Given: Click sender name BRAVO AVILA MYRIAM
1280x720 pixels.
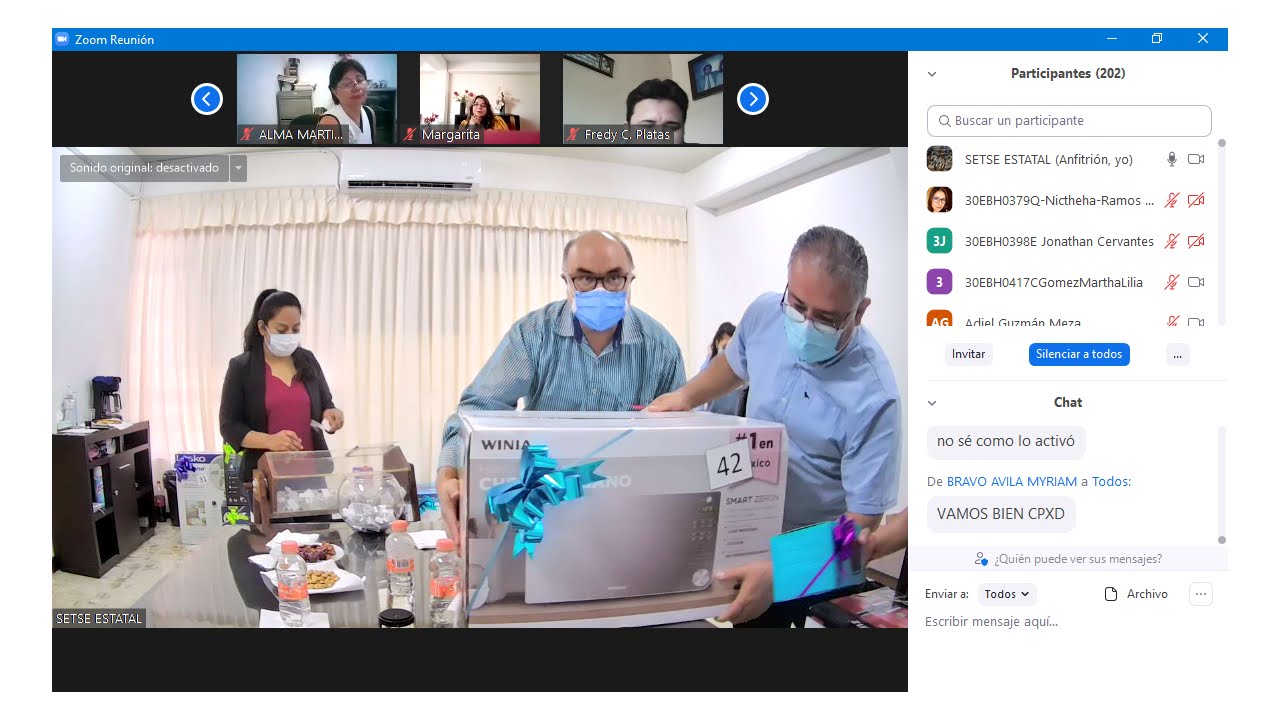Looking at the screenshot, I should click(1012, 481).
